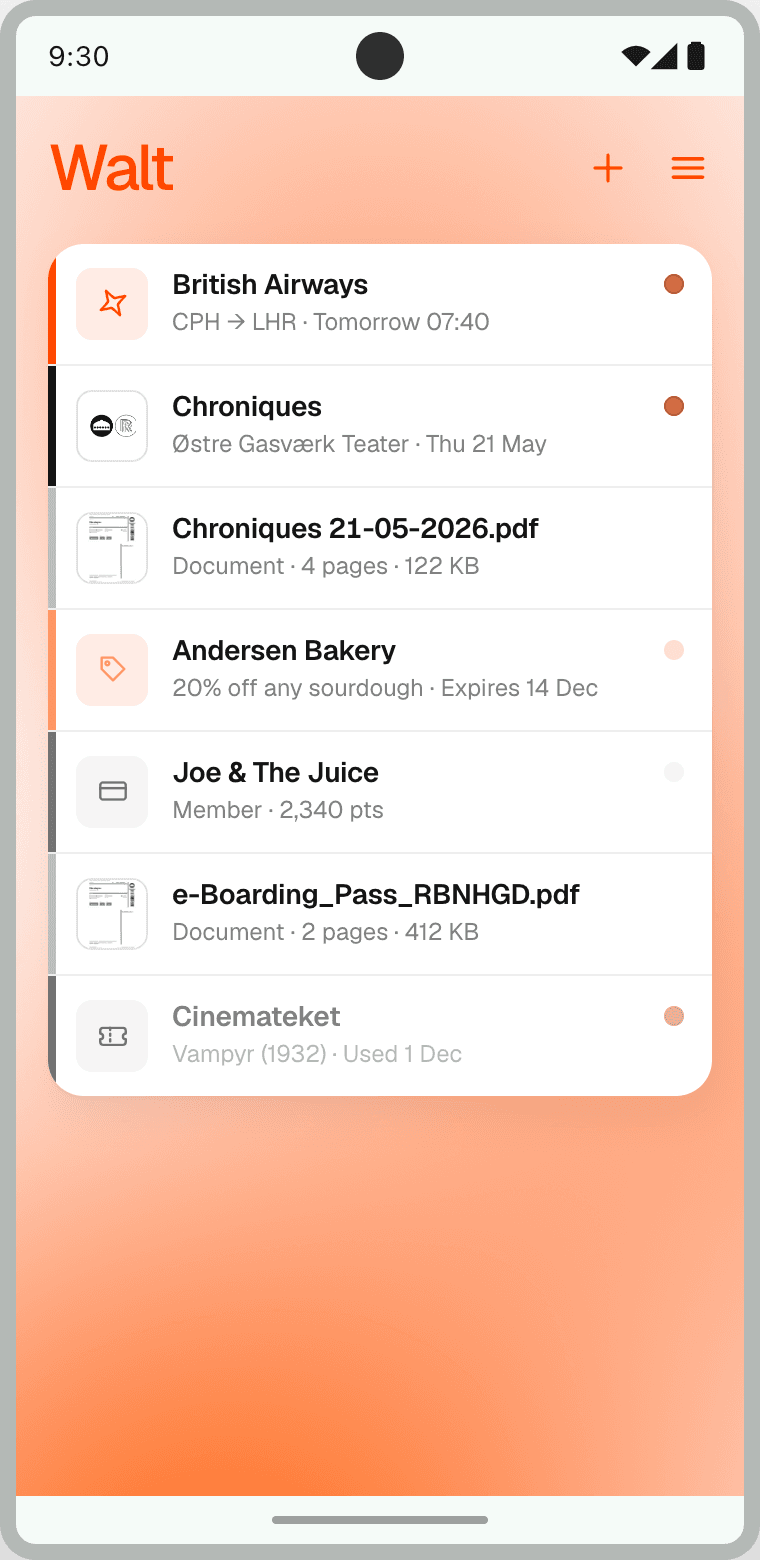Viewport: 760px width, 1560px height.
Task: Open the Chroniques 21-05-2026.pdf file name
Action: click(x=355, y=529)
